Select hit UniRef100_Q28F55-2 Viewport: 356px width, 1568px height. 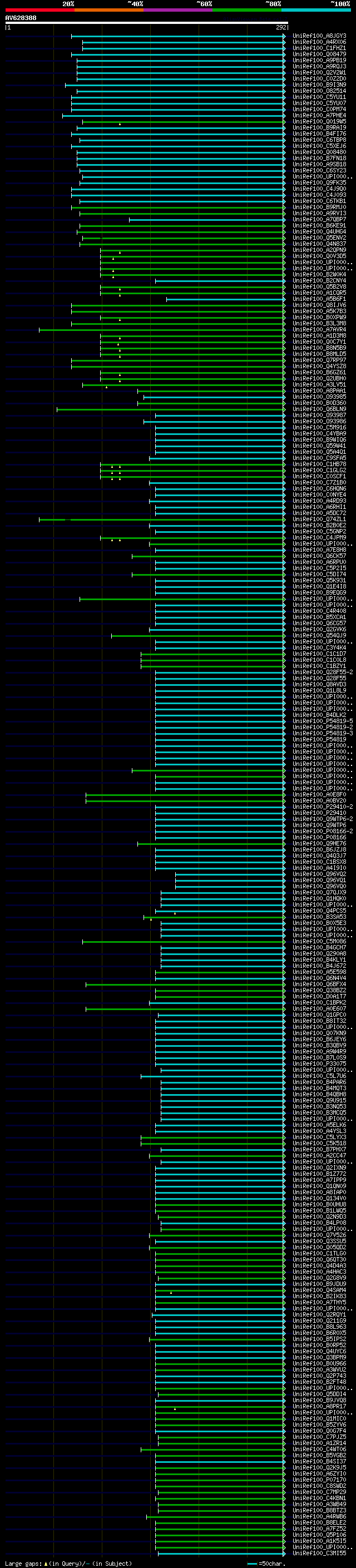323,672
